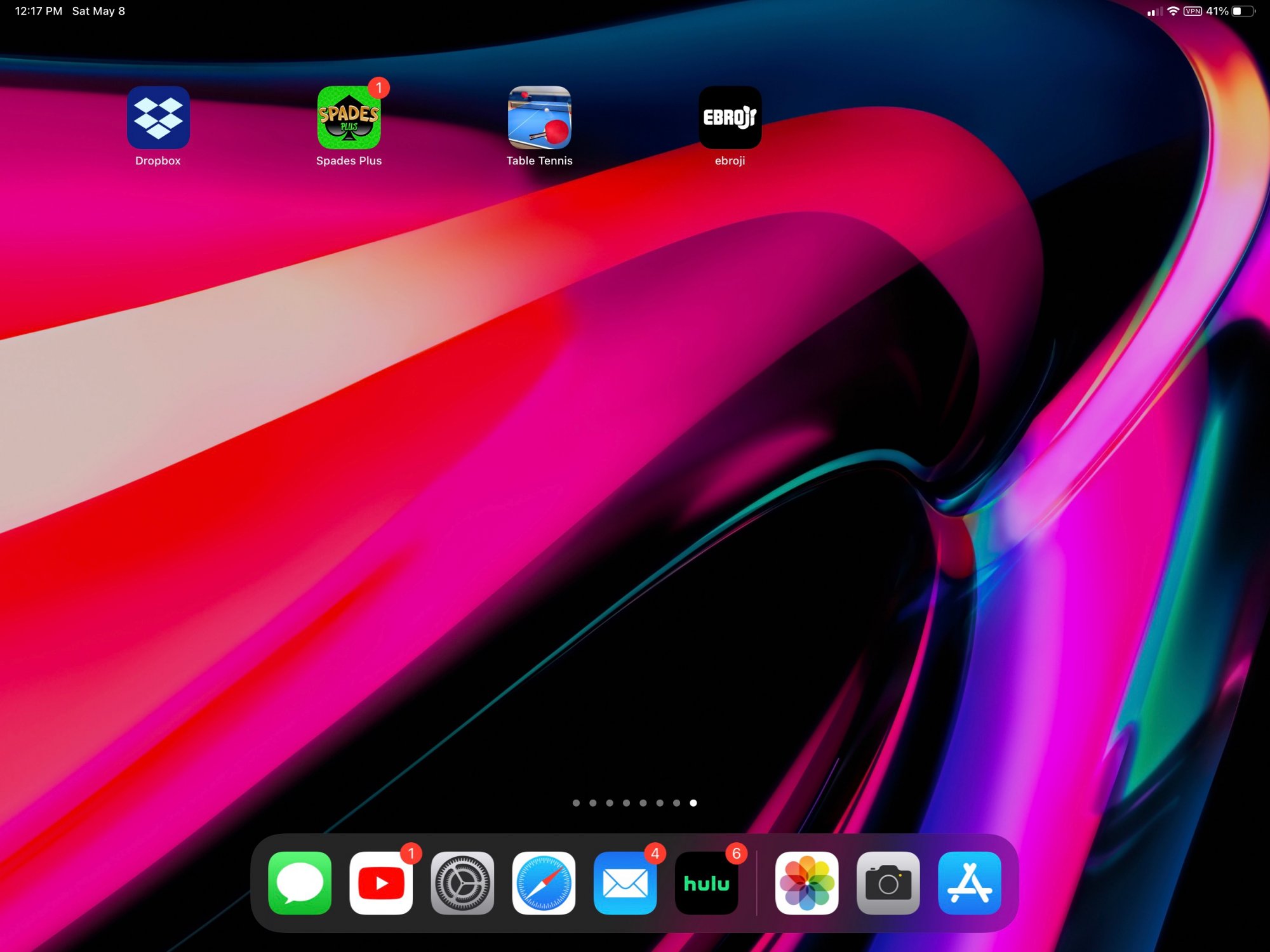The width and height of the screenshot is (1270, 952).
Task: Tap the VPN status indicator
Action: pos(1193,11)
